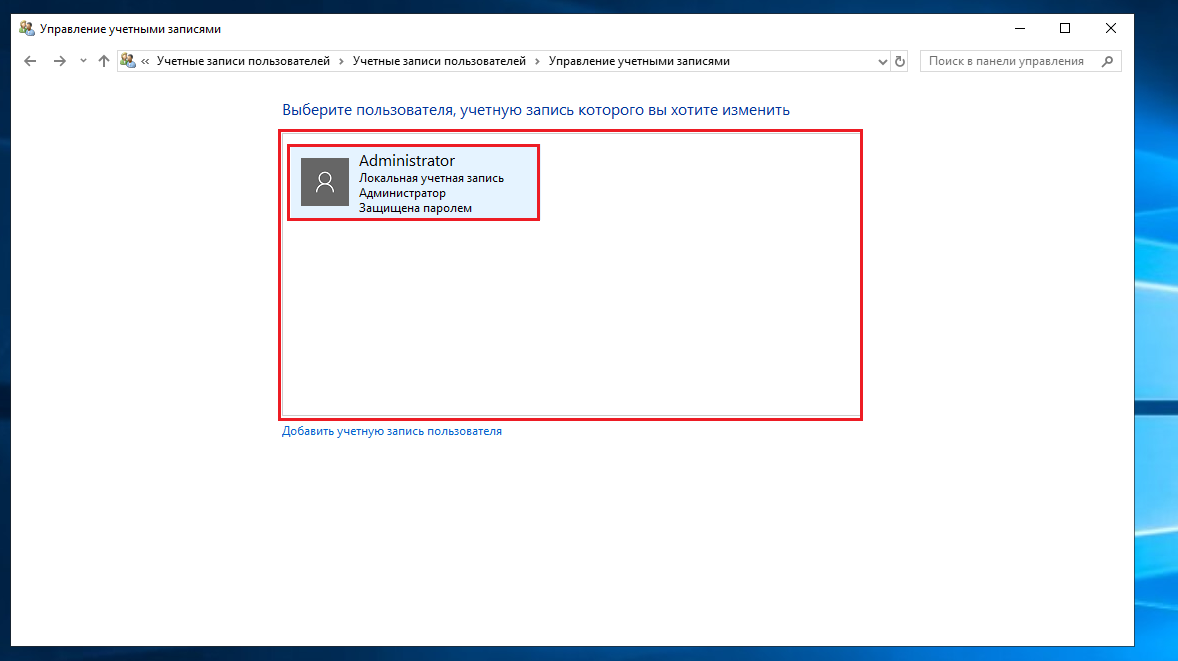Image resolution: width=1178 pixels, height=661 pixels.
Task: Click the window title icon for the system menu
Action: (x=27, y=29)
